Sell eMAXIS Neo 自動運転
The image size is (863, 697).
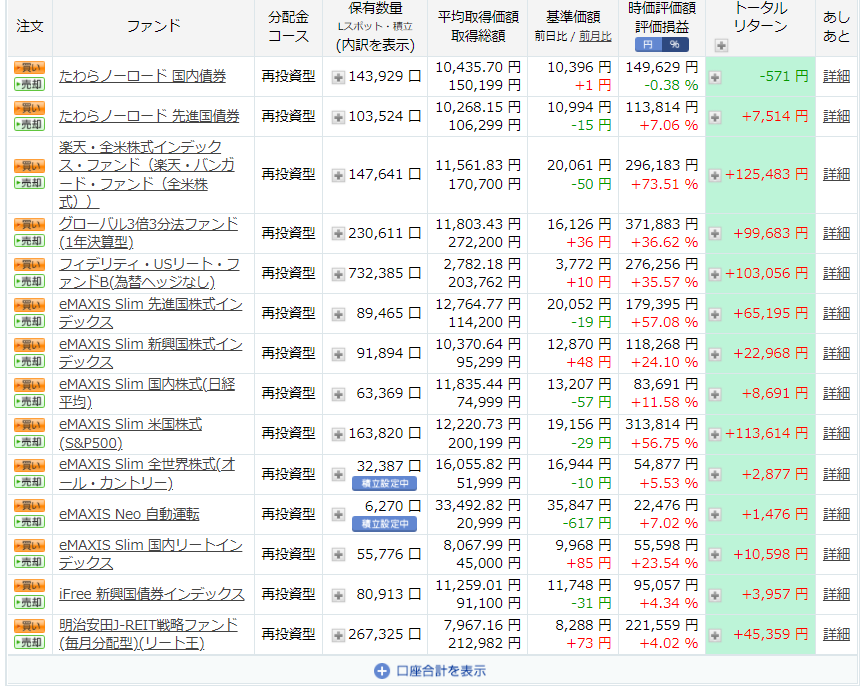click(29, 522)
